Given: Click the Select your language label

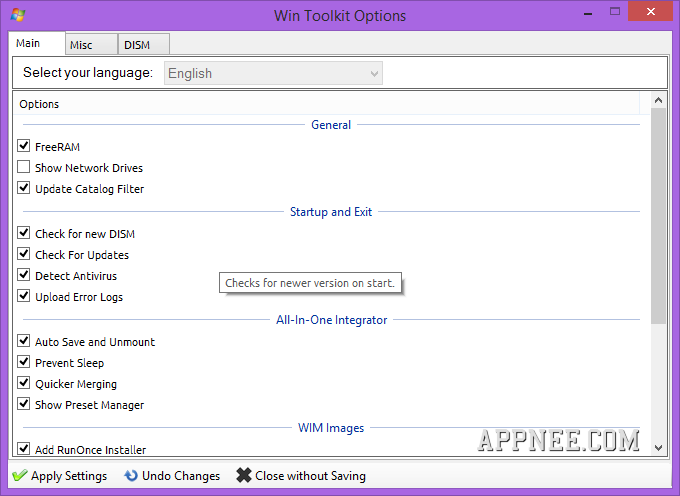Looking at the screenshot, I should pyautogui.click(x=88, y=72).
